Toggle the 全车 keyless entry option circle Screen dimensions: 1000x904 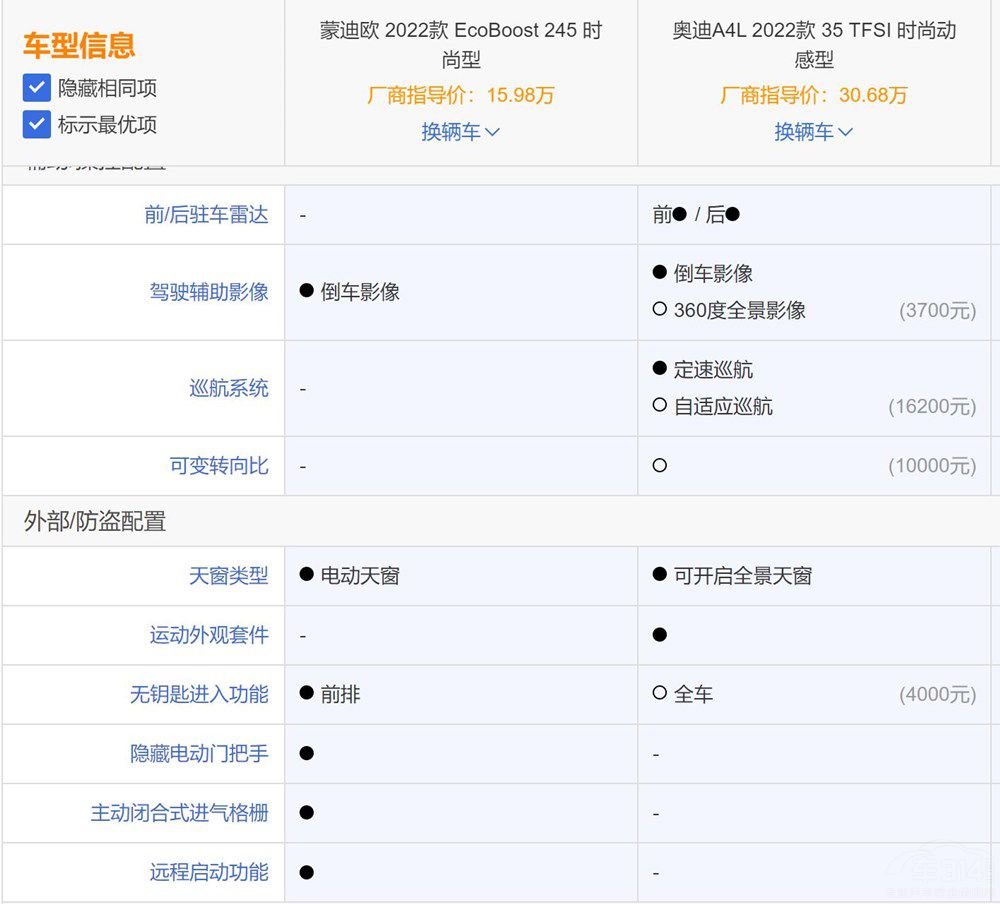point(658,694)
